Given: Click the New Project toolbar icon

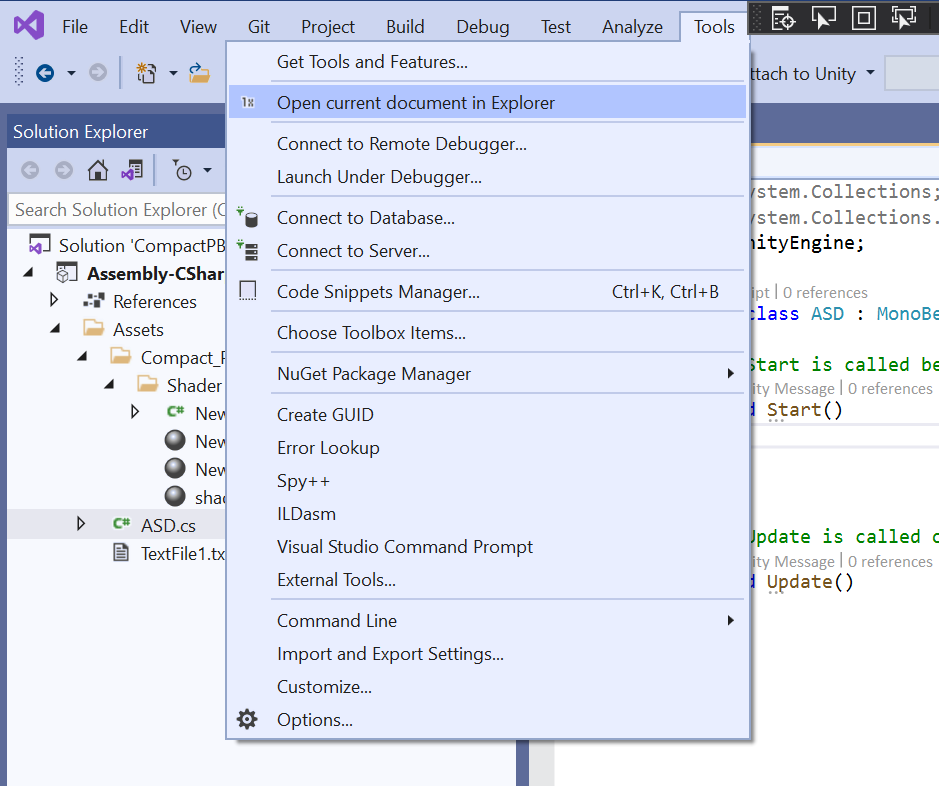Looking at the screenshot, I should click(x=147, y=73).
